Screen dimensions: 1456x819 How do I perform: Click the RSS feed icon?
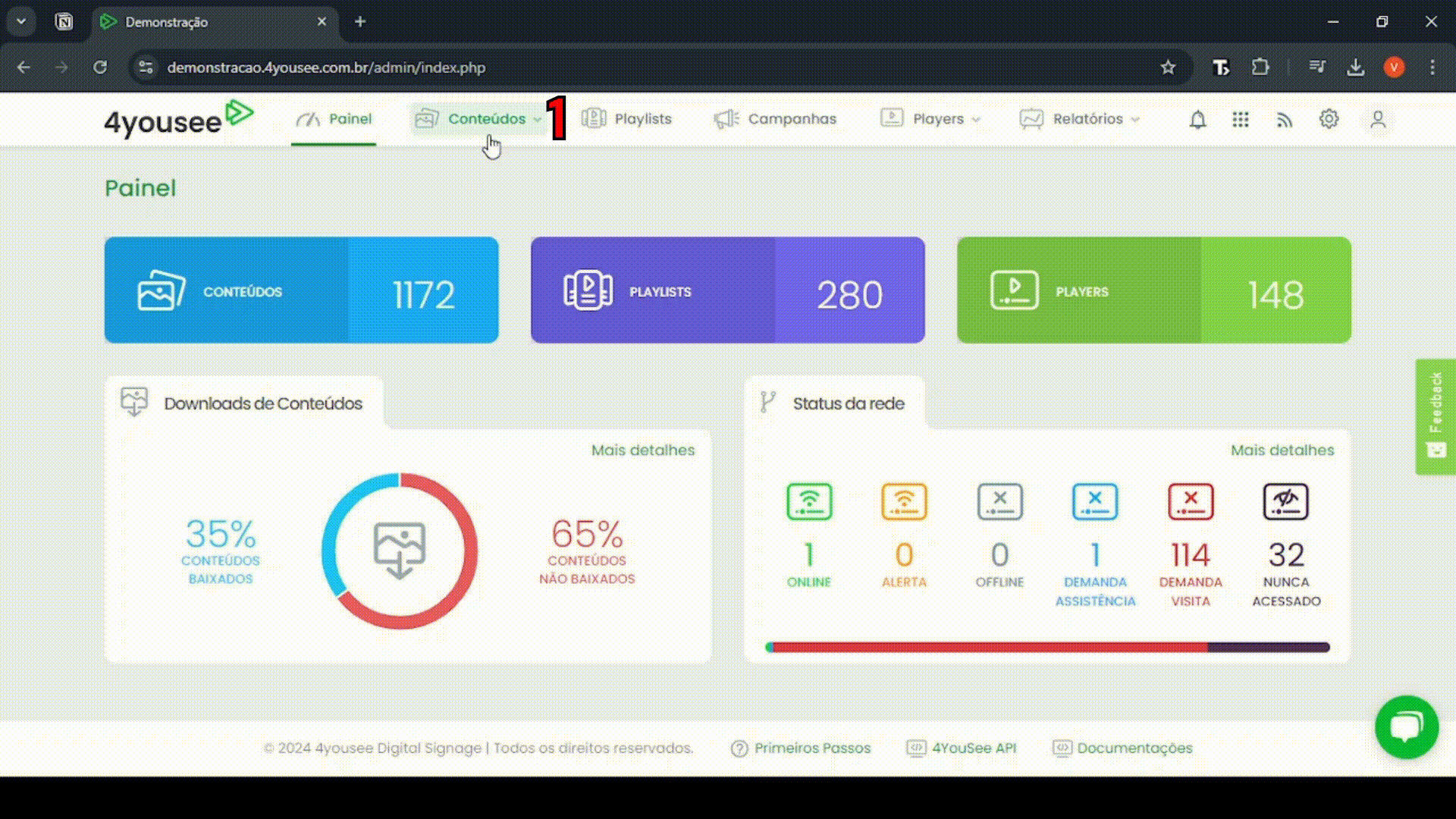tap(1284, 120)
